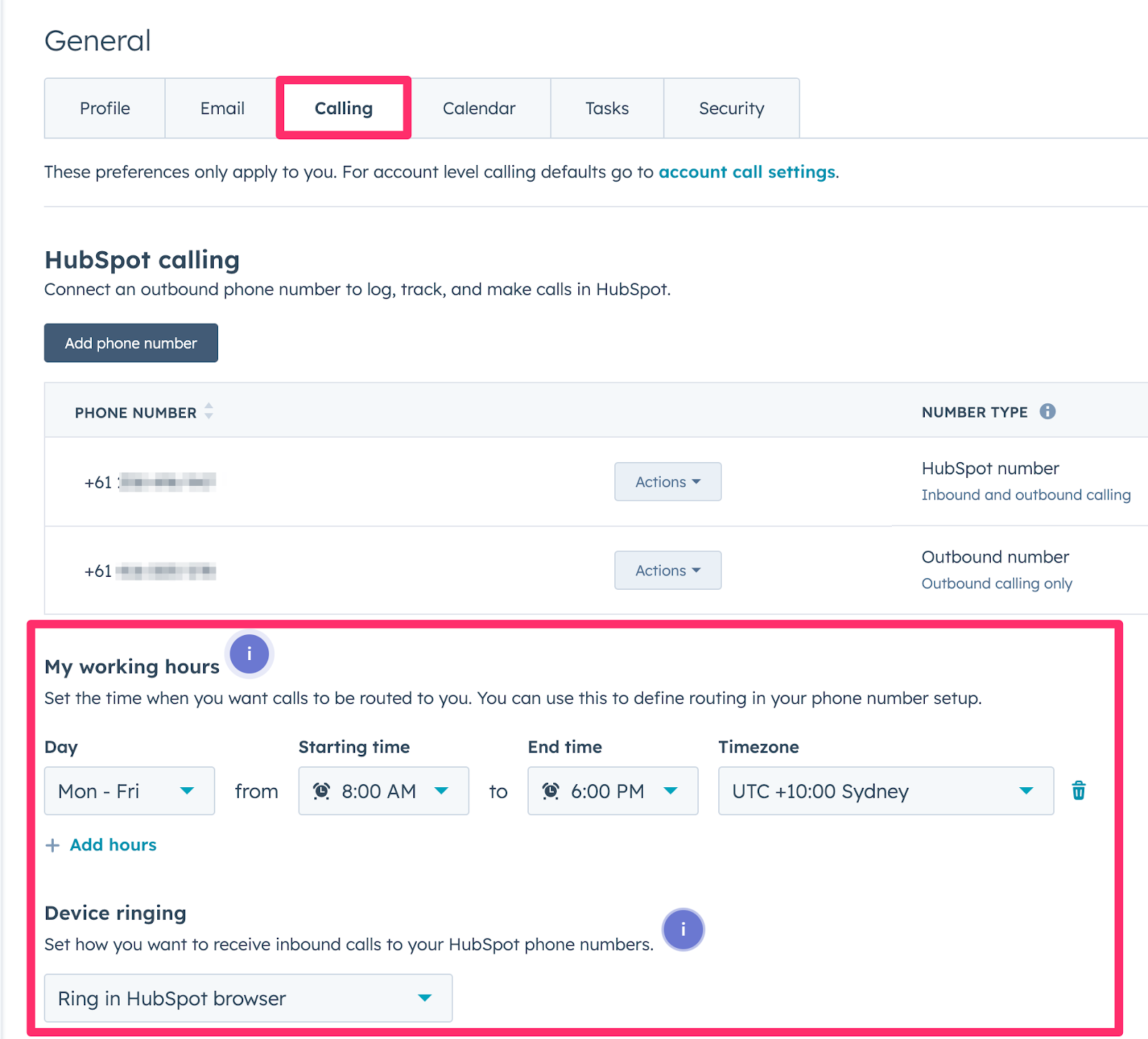
Task: Click 'HubSpot number' type text
Action: tap(990, 469)
